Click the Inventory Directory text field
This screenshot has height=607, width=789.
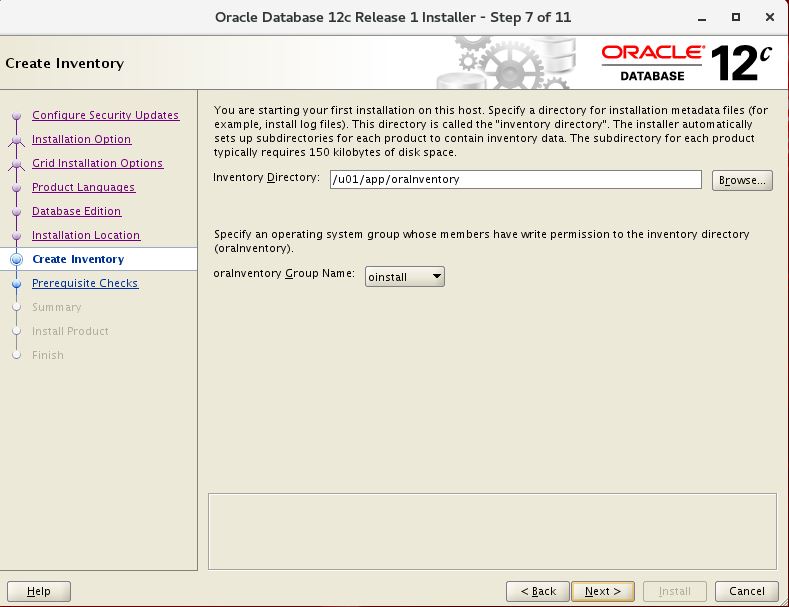tap(515, 180)
